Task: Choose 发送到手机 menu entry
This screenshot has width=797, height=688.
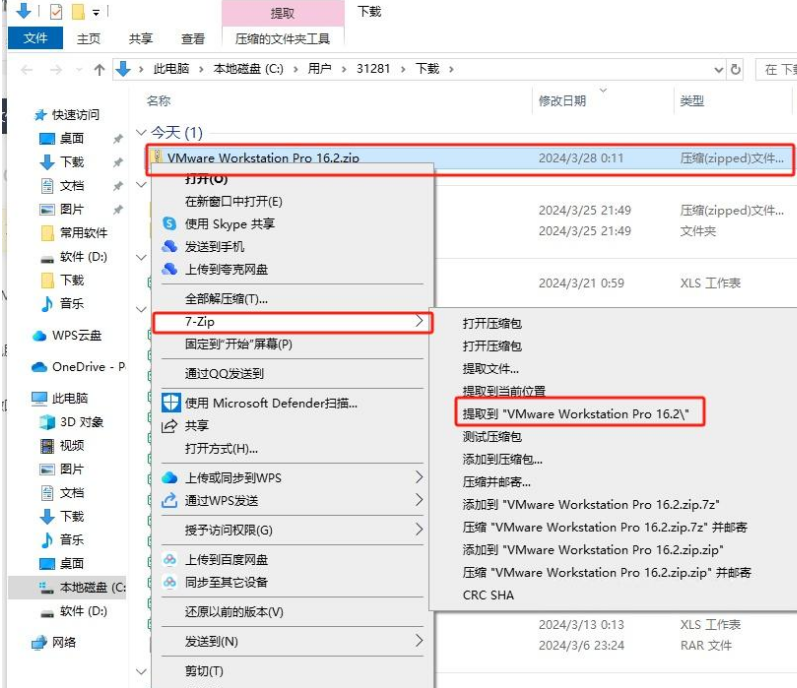Action: [x=293, y=247]
